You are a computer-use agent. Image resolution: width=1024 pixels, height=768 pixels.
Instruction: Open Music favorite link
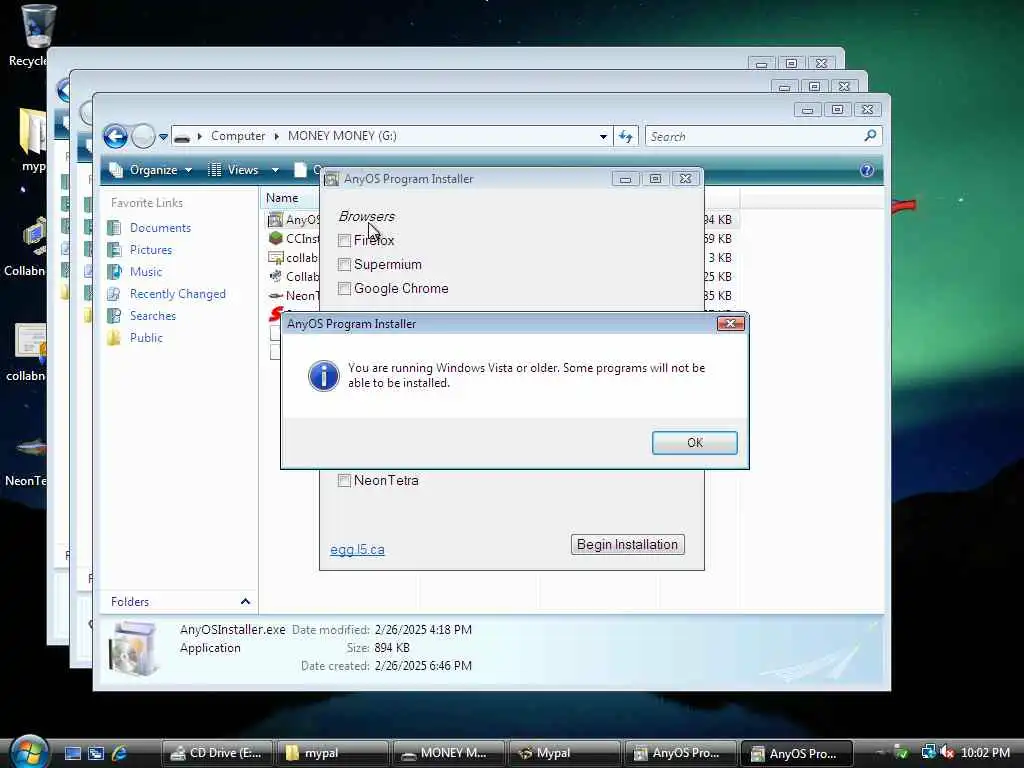[146, 272]
